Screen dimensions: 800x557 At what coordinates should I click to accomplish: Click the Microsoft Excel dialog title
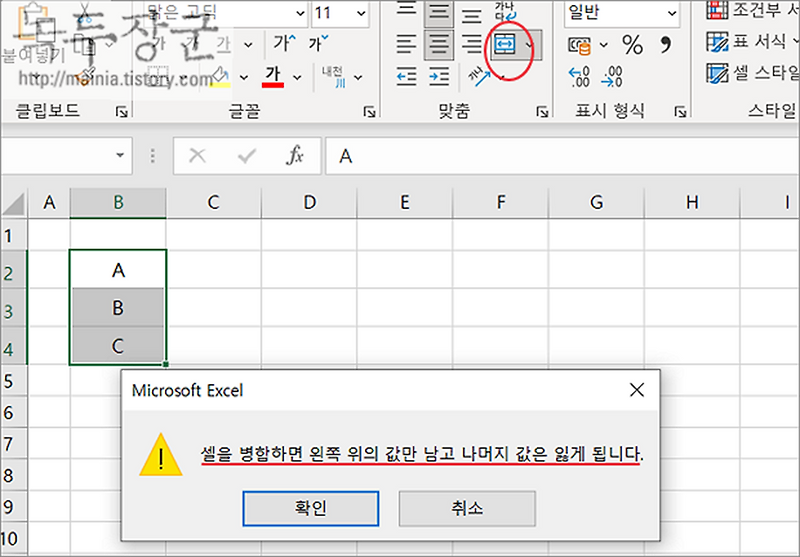187,390
